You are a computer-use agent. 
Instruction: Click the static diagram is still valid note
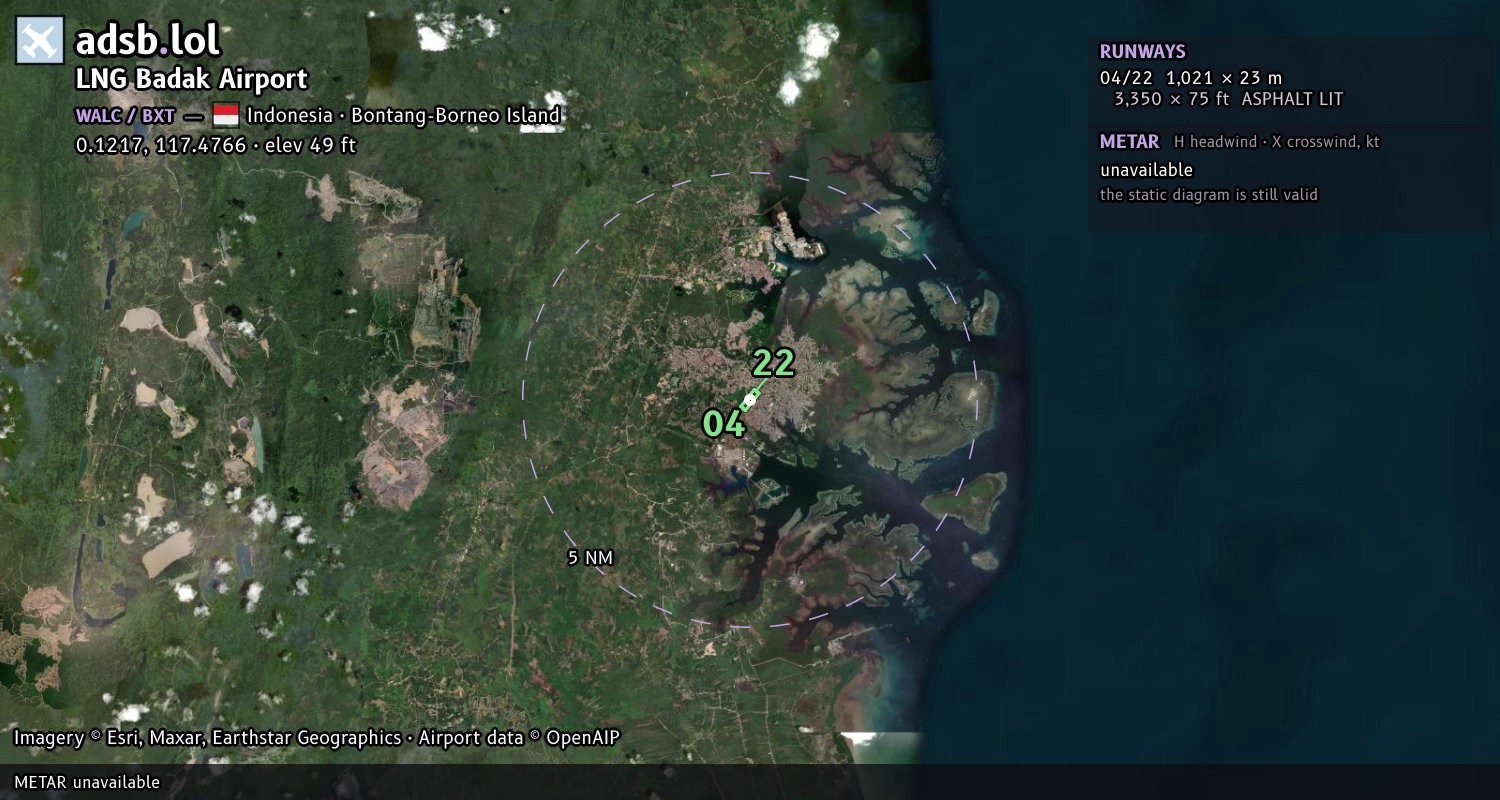[1209, 195]
